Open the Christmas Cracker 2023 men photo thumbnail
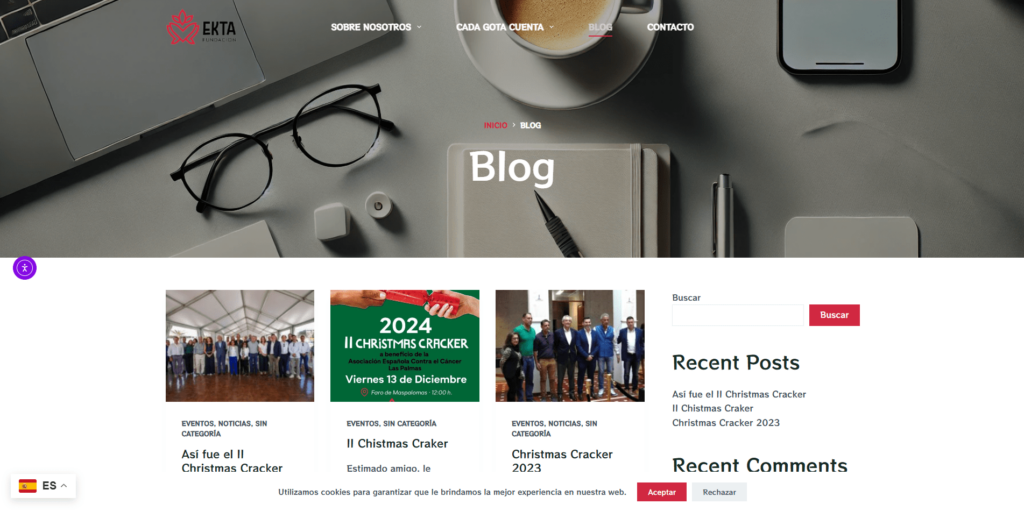 tap(570, 346)
